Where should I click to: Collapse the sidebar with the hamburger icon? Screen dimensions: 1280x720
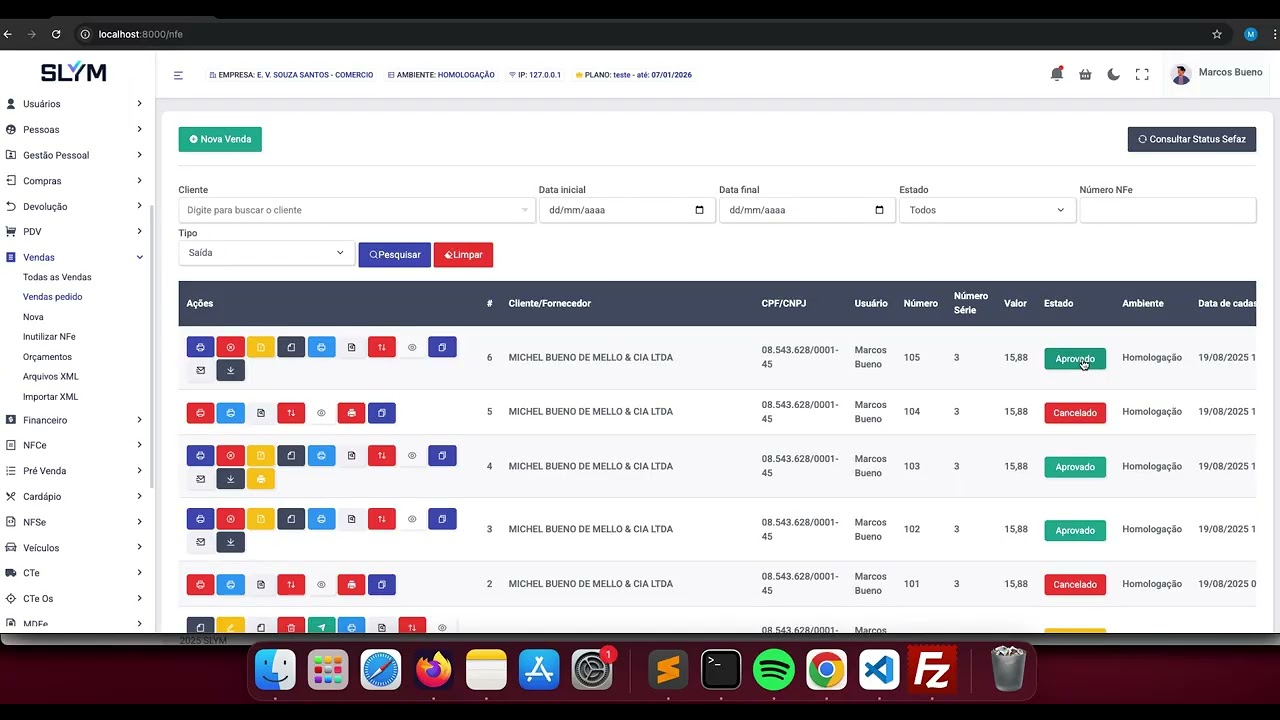(178, 75)
